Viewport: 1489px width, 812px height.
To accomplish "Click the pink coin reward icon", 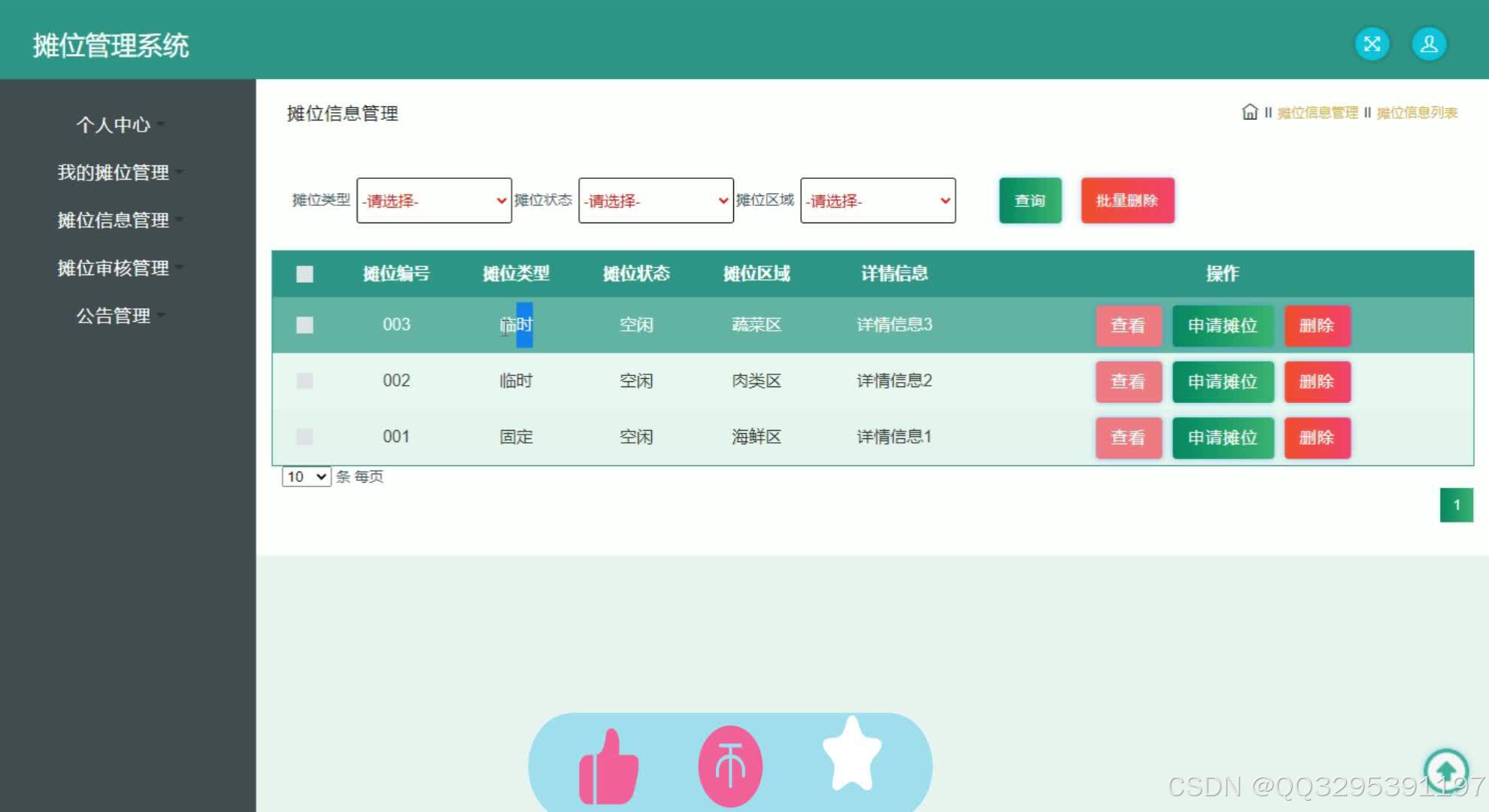I will 730,766.
